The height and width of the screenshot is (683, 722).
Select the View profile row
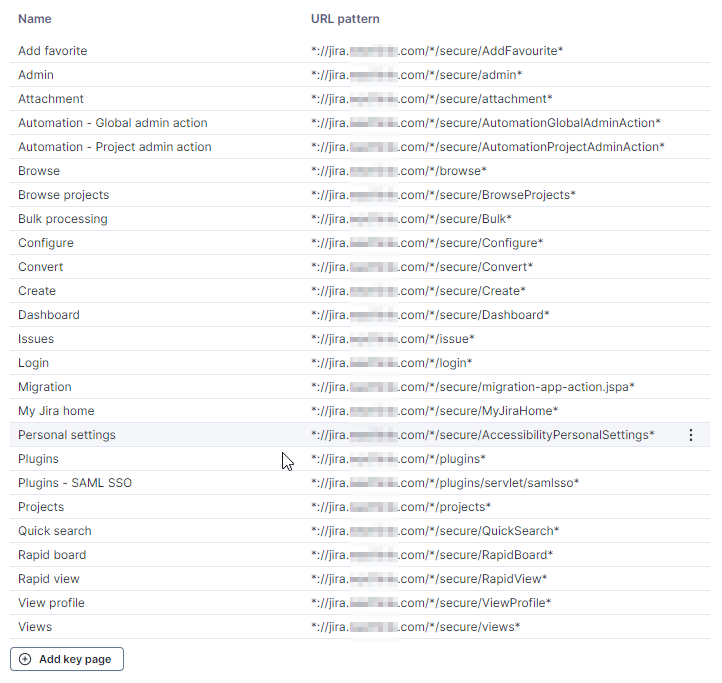[x=51, y=603]
